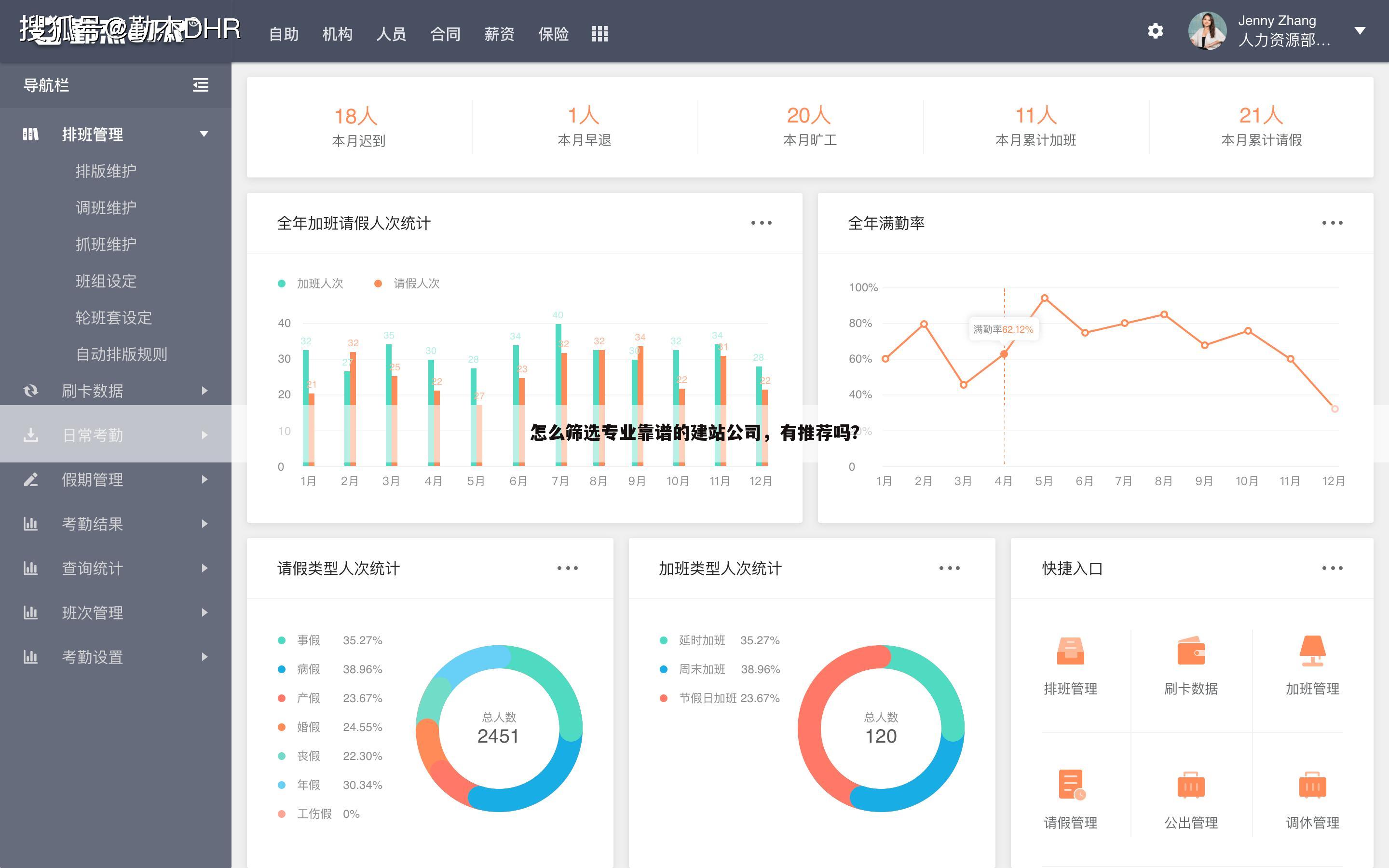
Task: Click the 假期管理 pencil icon in sidebar
Action: 30,479
